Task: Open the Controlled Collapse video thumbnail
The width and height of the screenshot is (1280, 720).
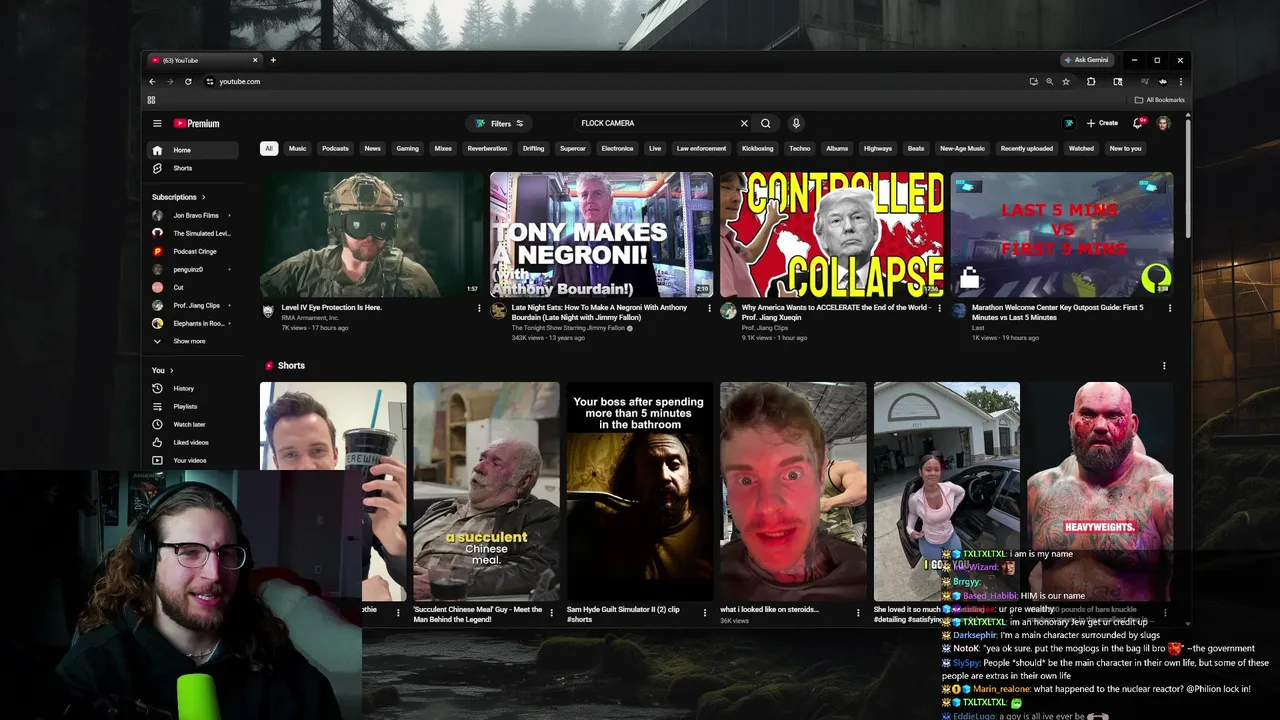Action: (831, 235)
